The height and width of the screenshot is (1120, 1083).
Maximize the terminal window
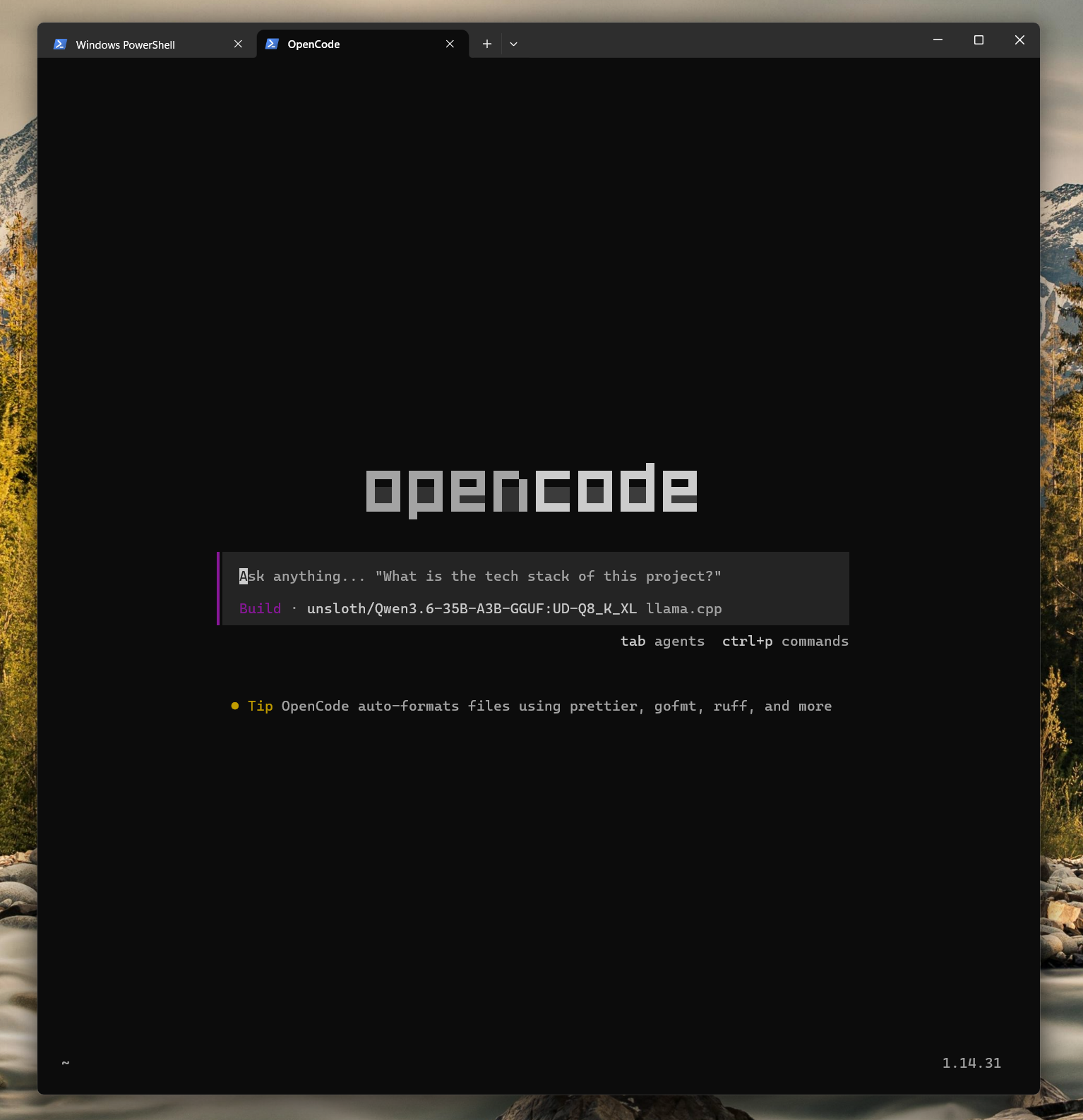pos(979,40)
